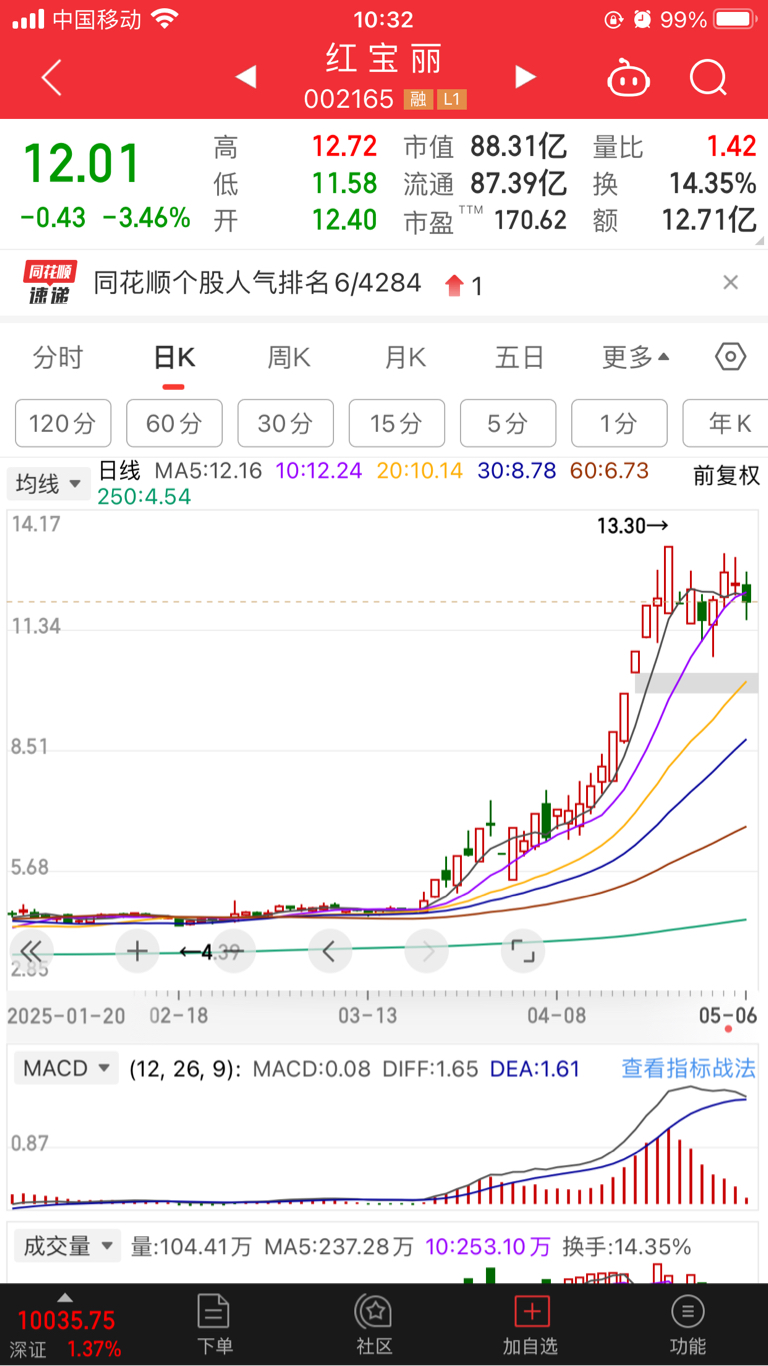Toggle 前复权 adjustment setting
The width and height of the screenshot is (768, 1366).
(727, 476)
